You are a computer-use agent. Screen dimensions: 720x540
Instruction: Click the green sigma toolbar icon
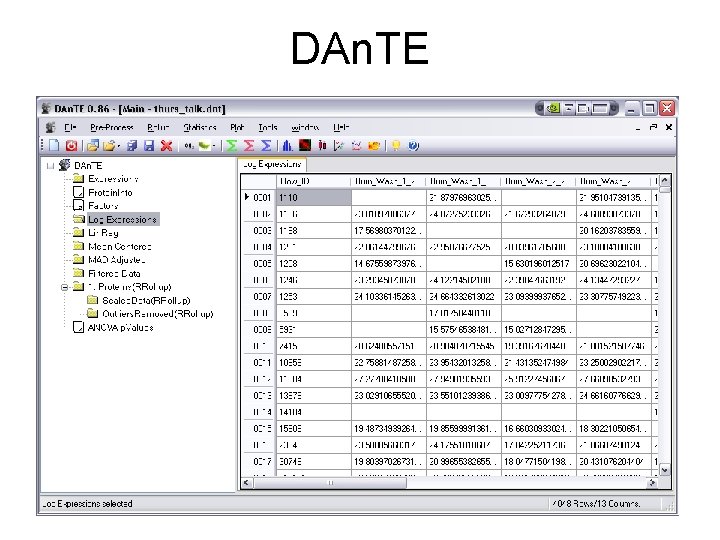click(x=232, y=146)
